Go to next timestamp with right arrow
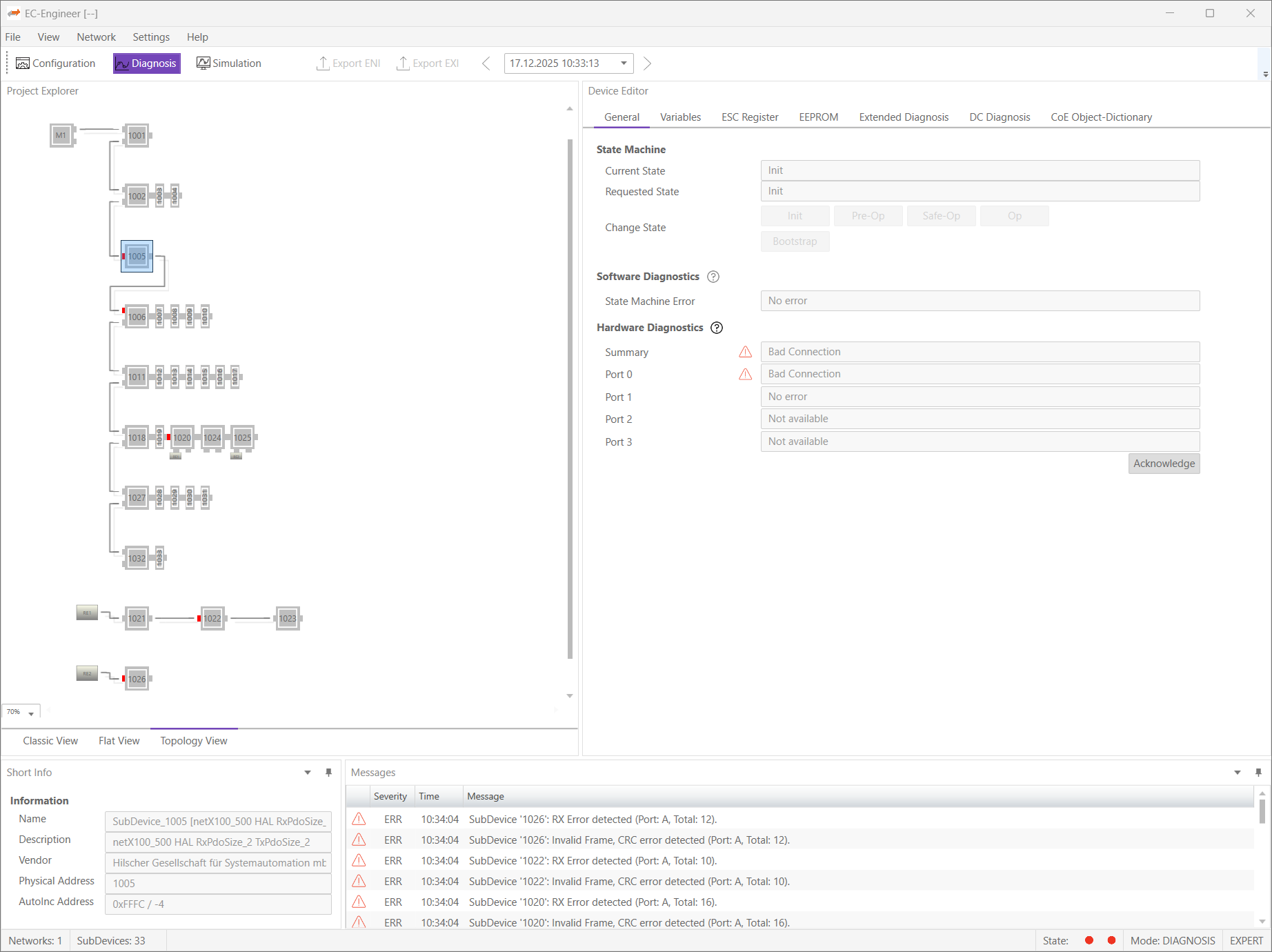 [x=647, y=63]
